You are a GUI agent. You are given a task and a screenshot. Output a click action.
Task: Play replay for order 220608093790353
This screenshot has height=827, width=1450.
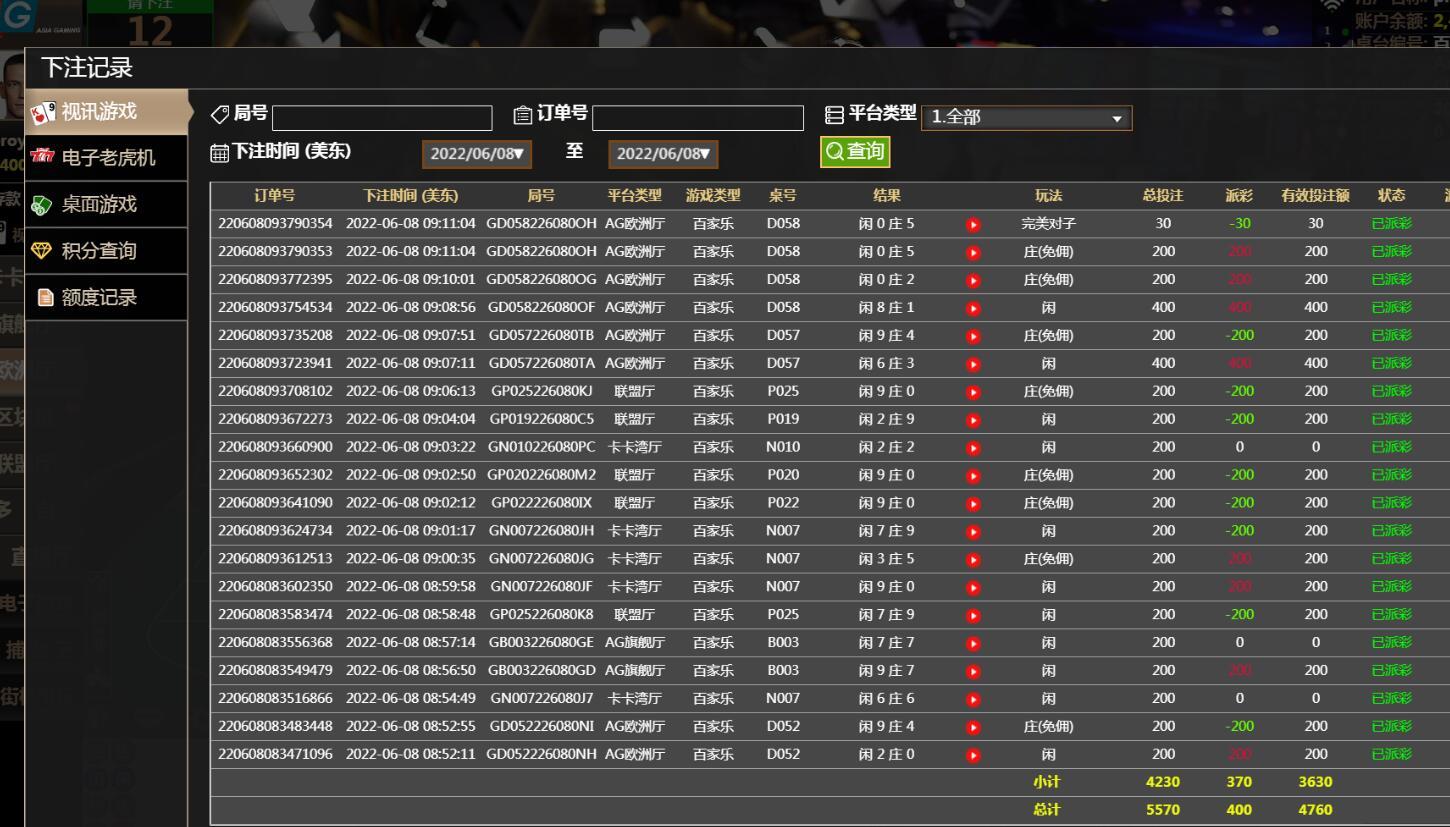click(973, 252)
